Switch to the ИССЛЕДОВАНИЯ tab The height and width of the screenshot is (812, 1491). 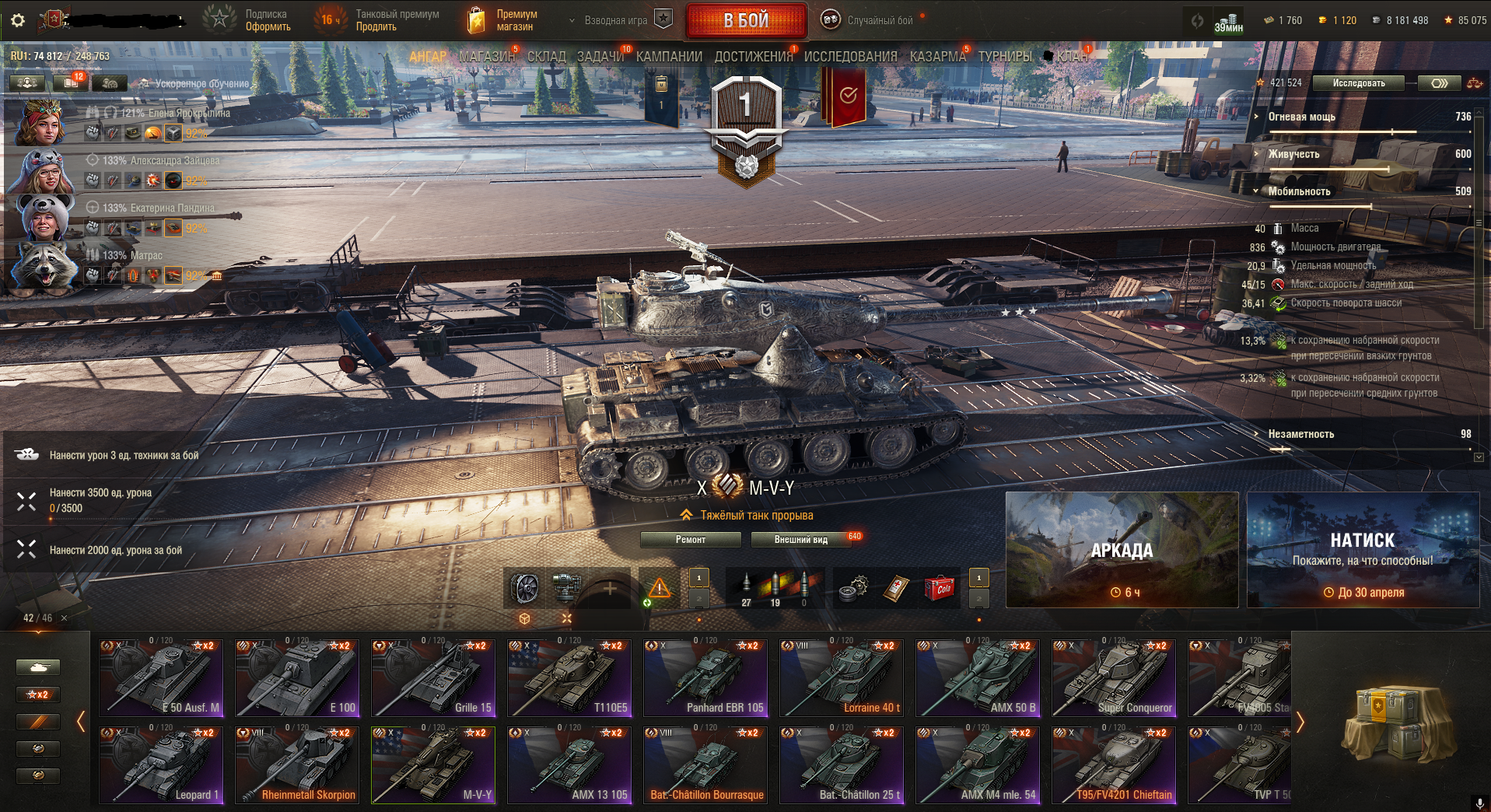[850, 57]
